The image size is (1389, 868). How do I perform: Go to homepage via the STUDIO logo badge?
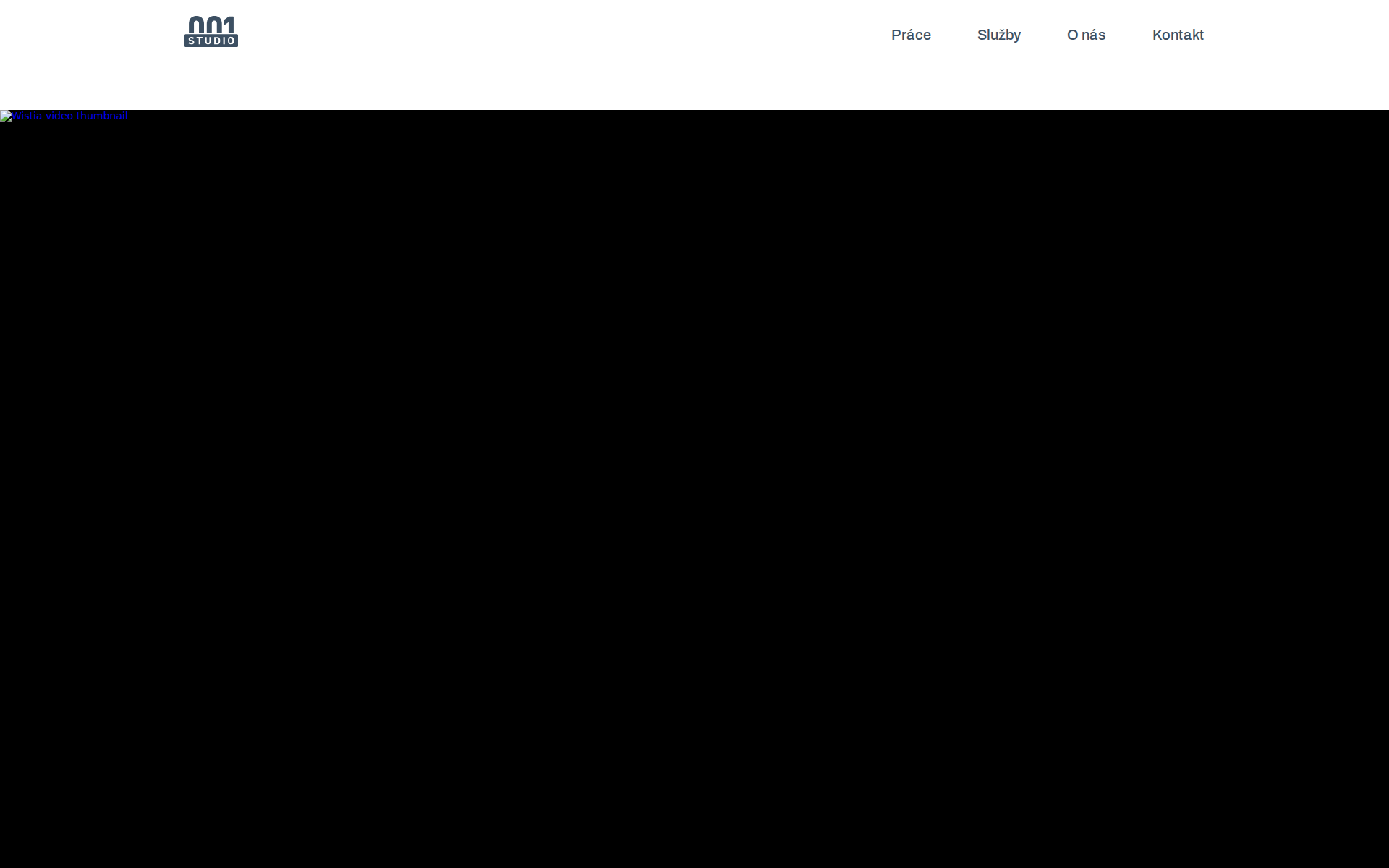click(x=211, y=41)
